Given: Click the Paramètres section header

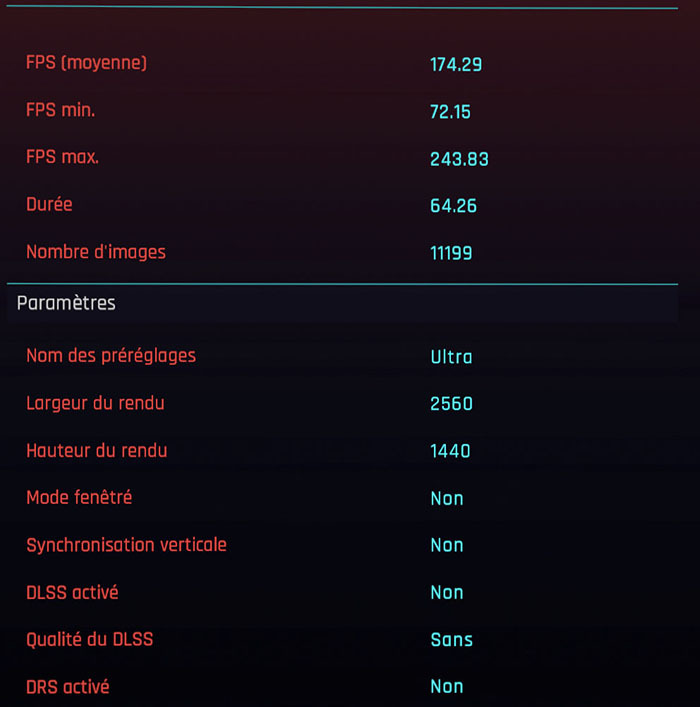Looking at the screenshot, I should click(x=66, y=302).
